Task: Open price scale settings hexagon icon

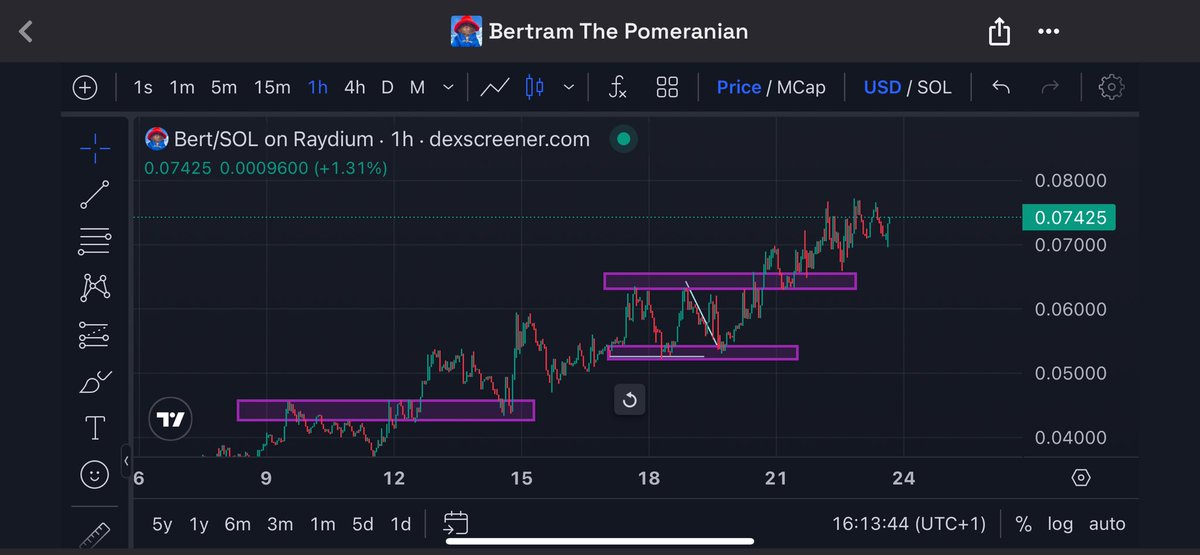Action: pyautogui.click(x=1080, y=478)
